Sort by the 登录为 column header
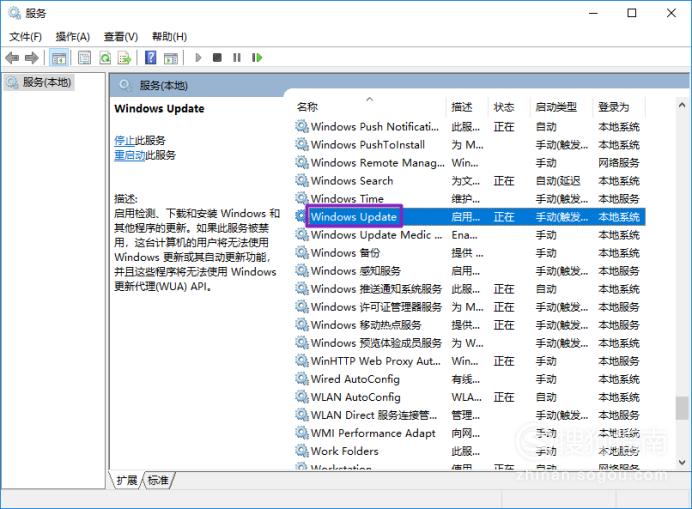692x509 pixels. (613, 107)
